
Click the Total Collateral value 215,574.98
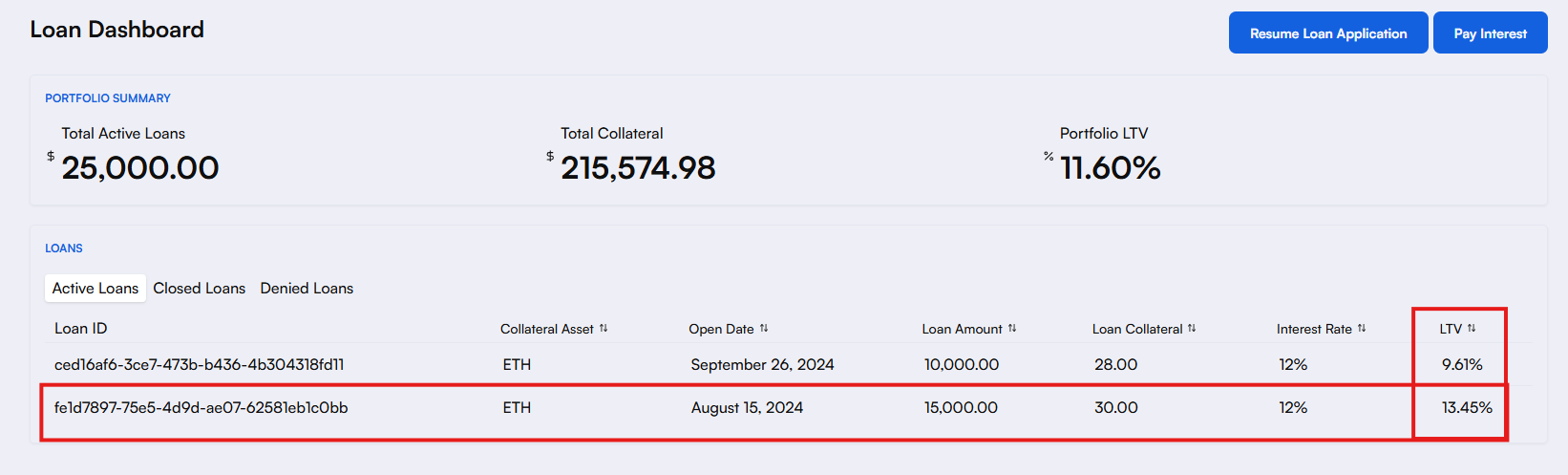(638, 168)
